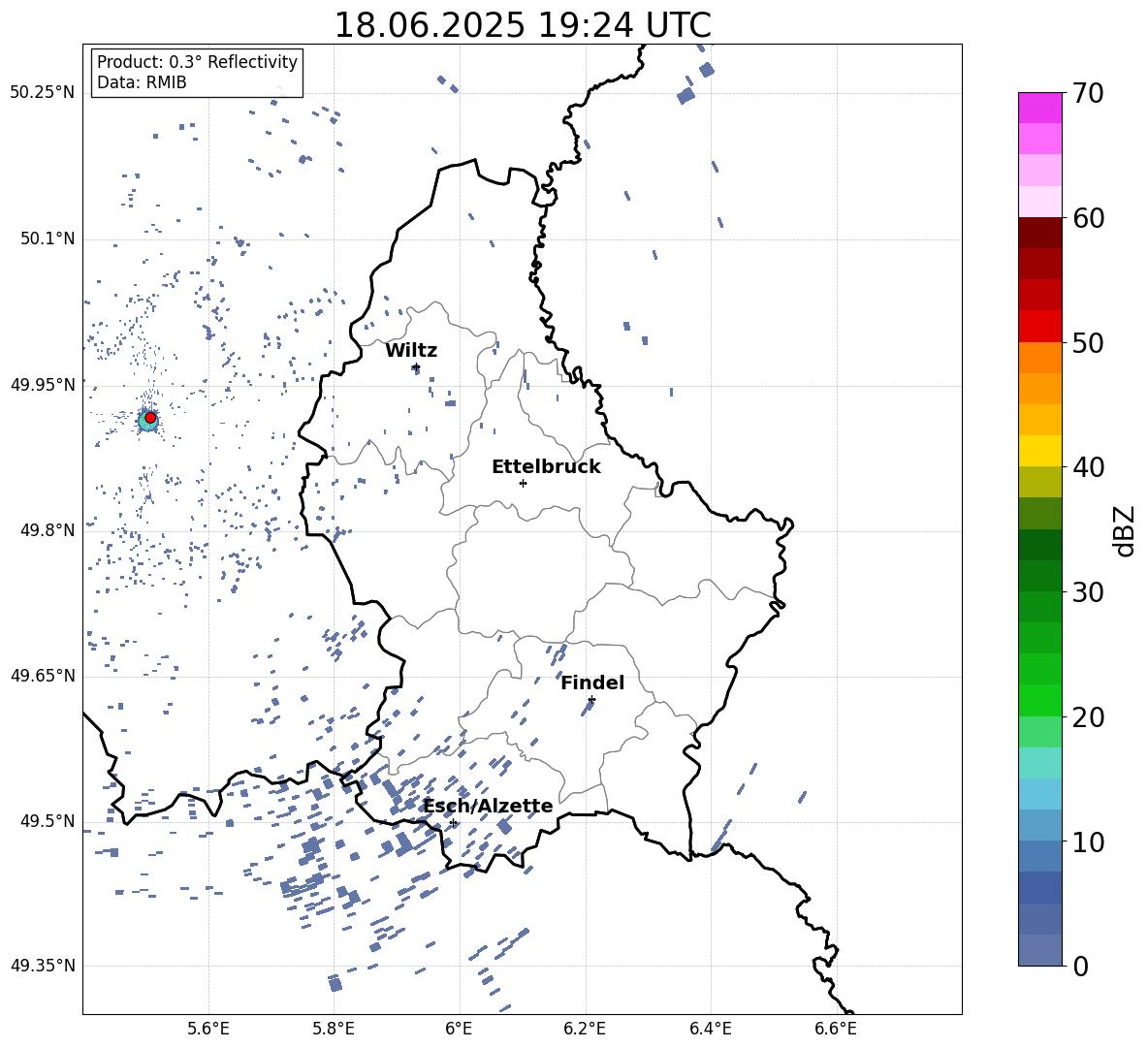Click the colorbar tick label 0
The width and height of the screenshot is (1148, 1048).
[1081, 966]
